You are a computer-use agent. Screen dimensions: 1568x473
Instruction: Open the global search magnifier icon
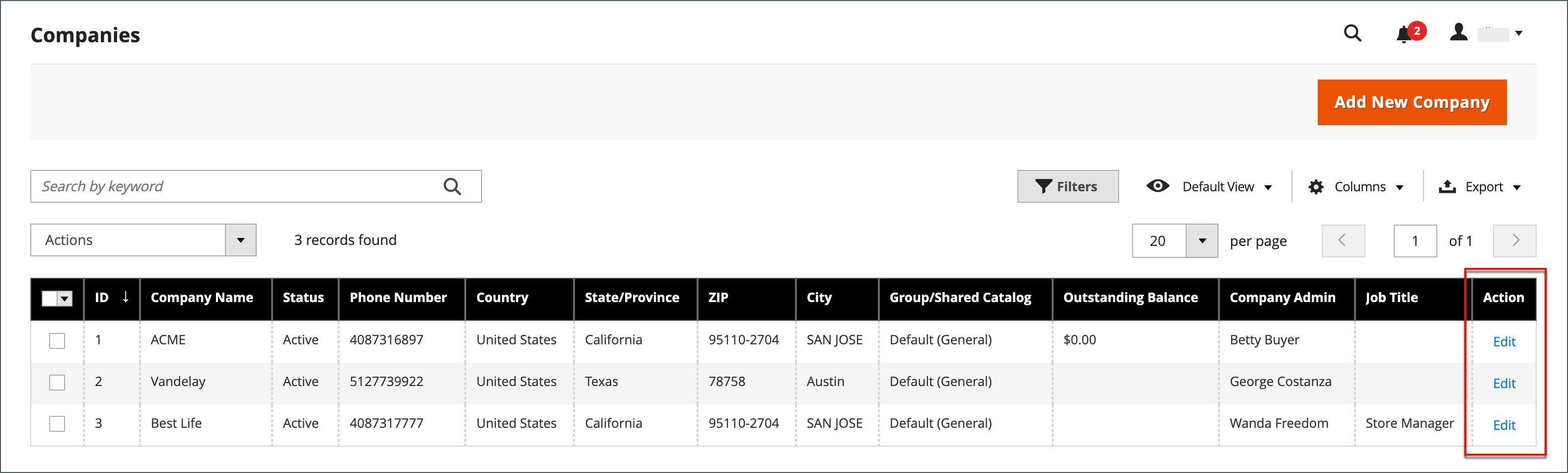click(1352, 33)
